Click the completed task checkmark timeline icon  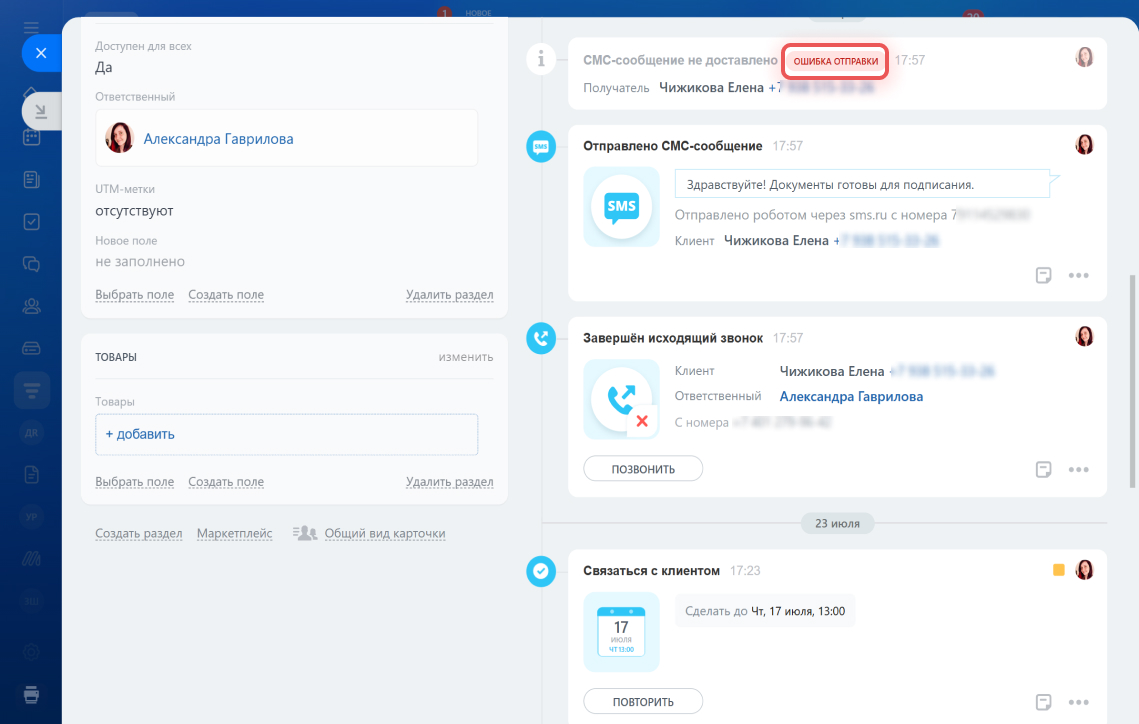(541, 571)
